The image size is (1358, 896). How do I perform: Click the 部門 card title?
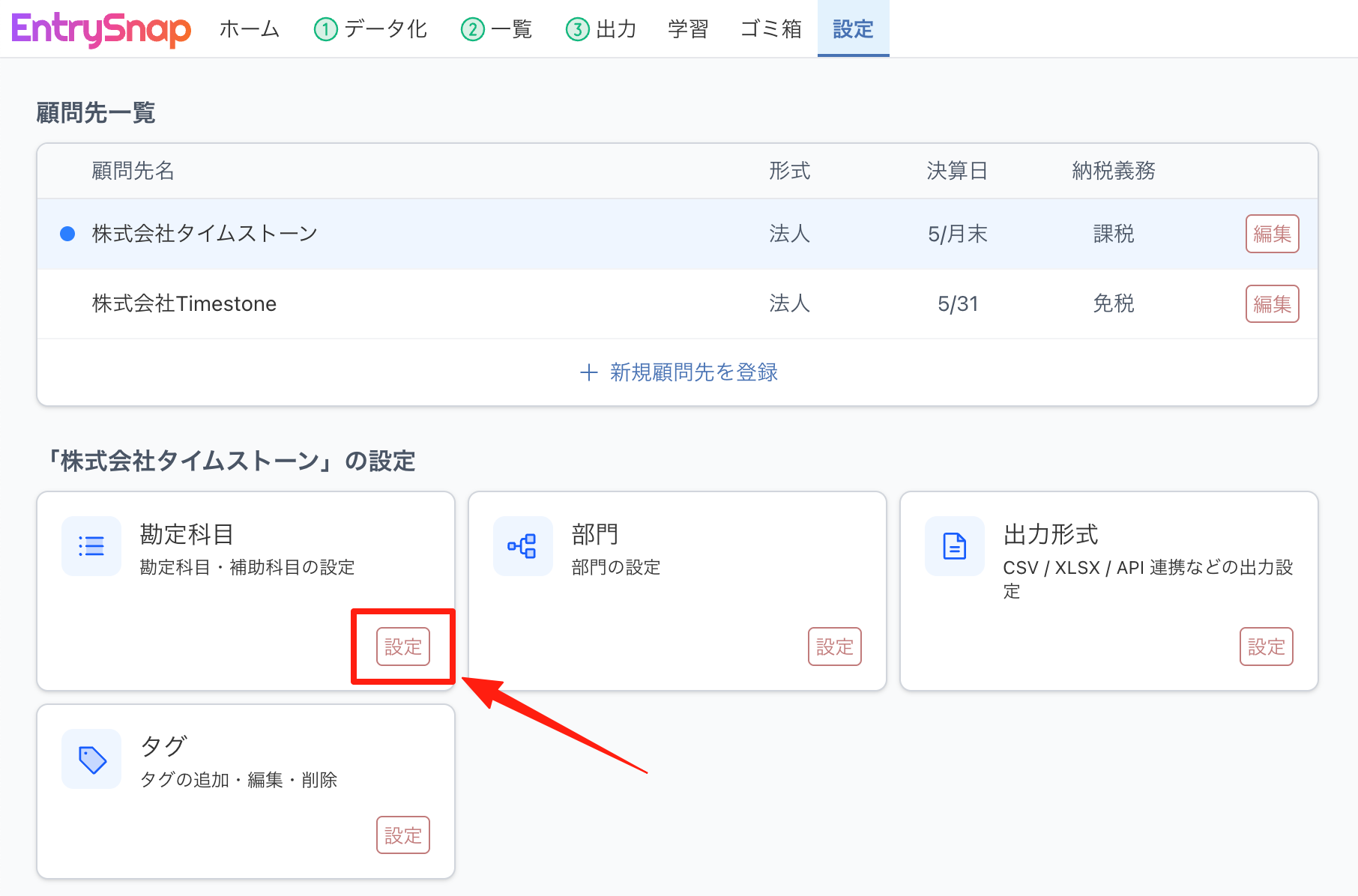[595, 535]
